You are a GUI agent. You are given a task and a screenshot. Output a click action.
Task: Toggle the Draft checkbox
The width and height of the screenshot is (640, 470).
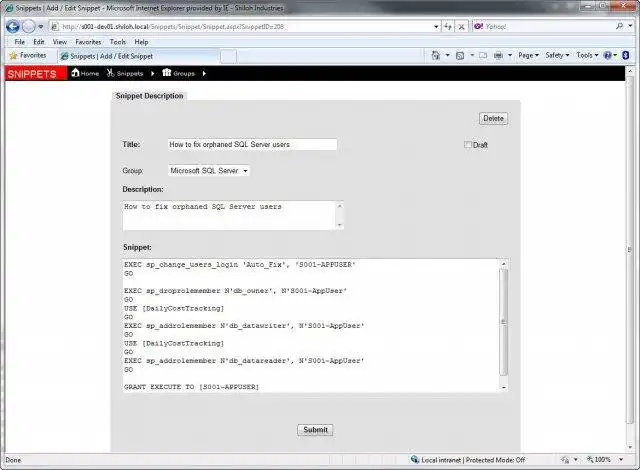tap(468, 144)
